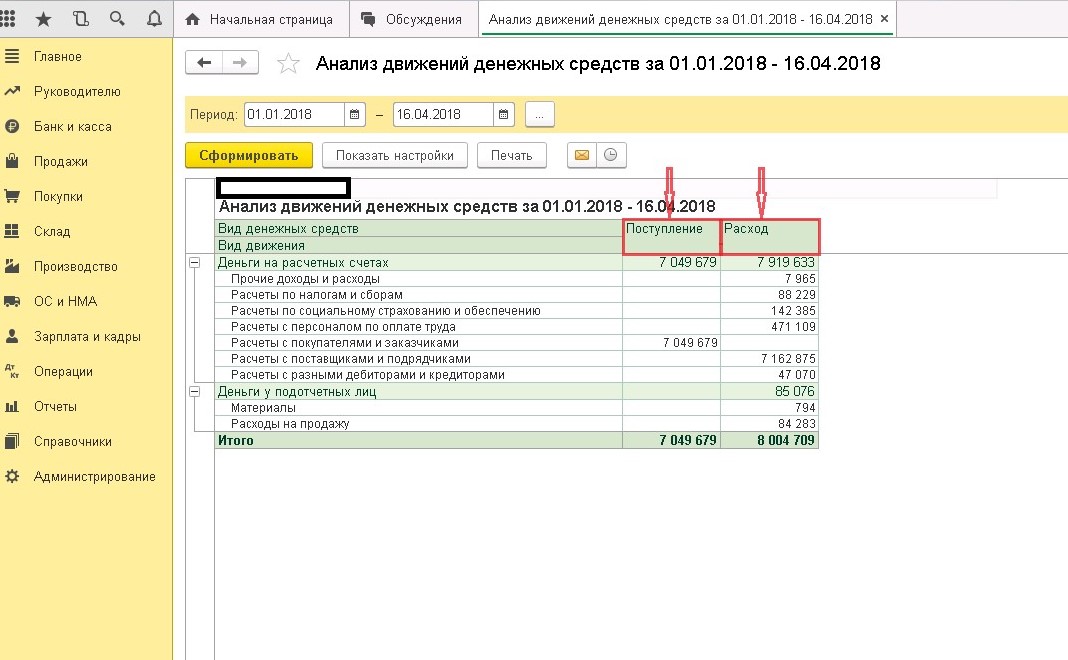The height and width of the screenshot is (660, 1068).
Task: Open Favorites star in top toolbar
Action: [x=44, y=19]
